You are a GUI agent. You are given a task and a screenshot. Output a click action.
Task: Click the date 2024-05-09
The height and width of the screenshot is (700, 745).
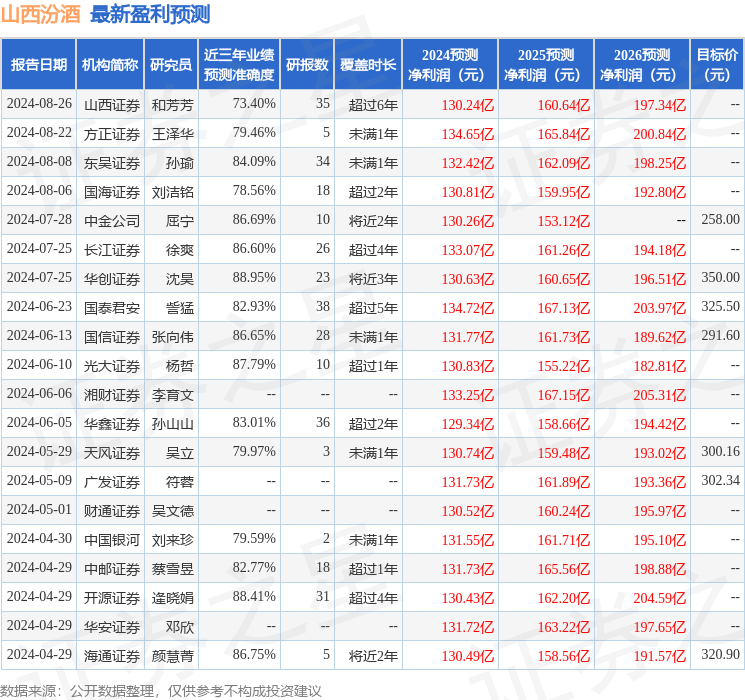click(x=39, y=480)
